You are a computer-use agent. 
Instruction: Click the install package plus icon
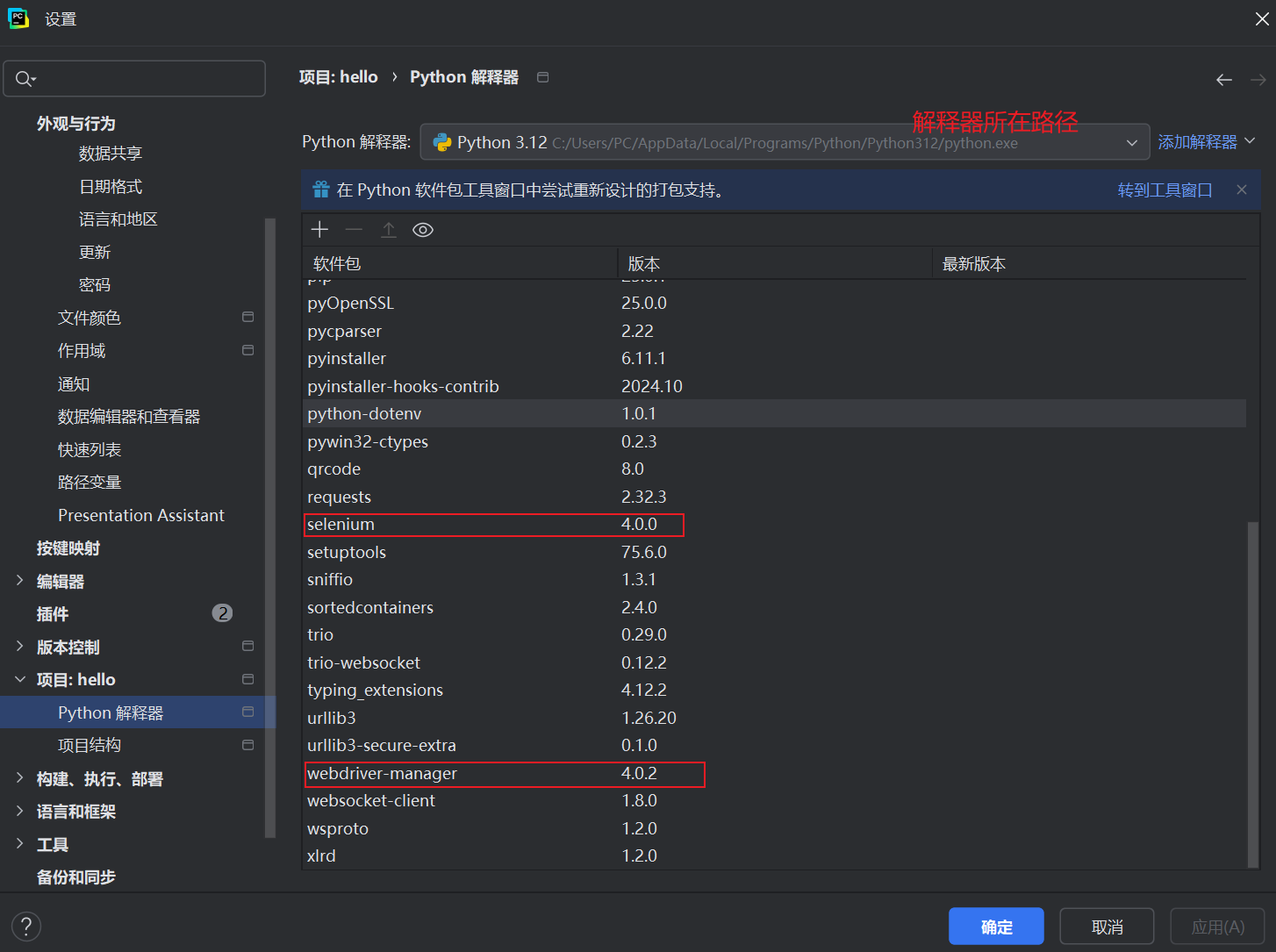319,230
